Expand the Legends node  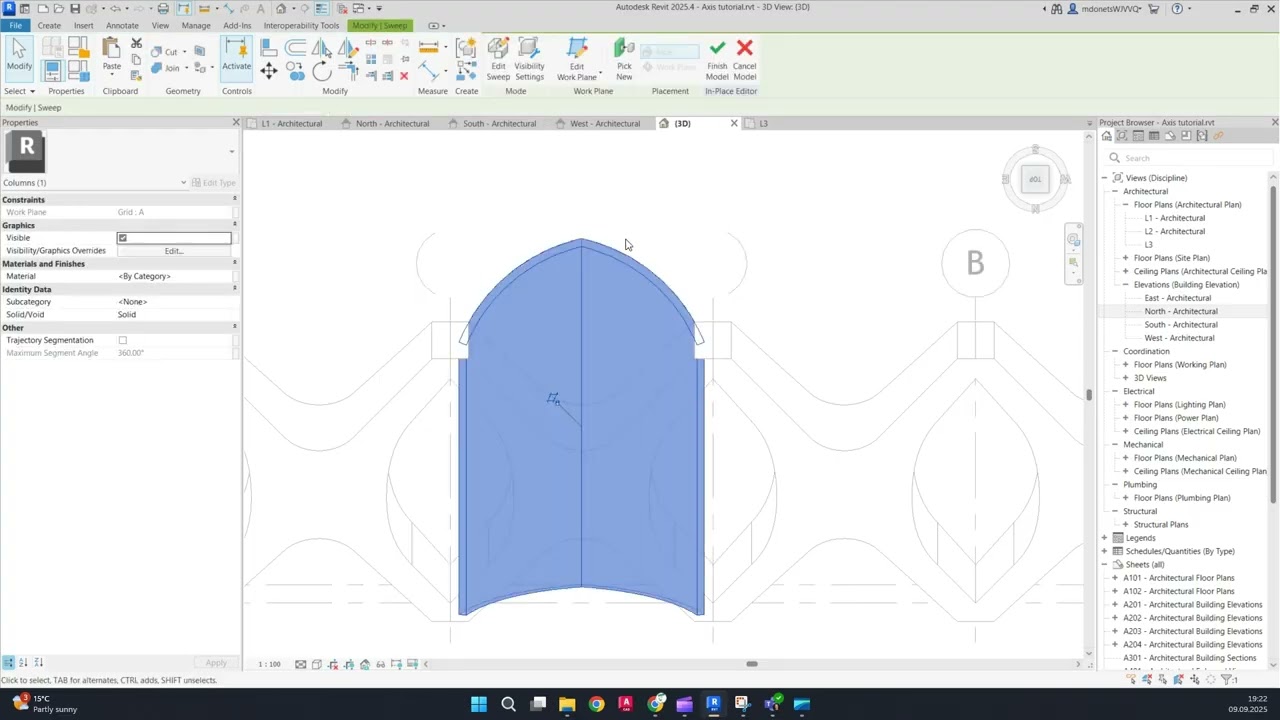(x=1105, y=538)
